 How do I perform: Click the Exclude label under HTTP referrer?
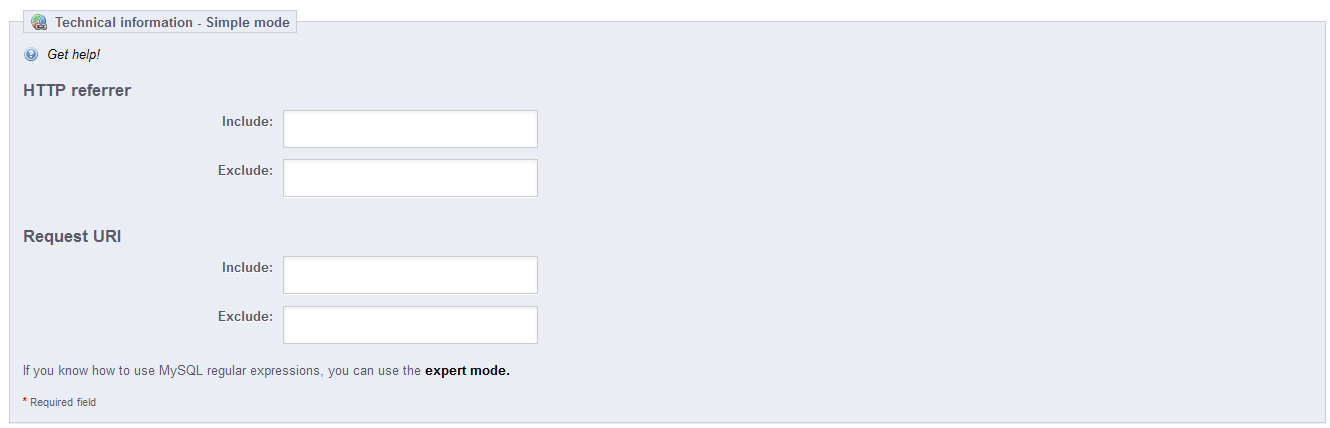tap(245, 170)
